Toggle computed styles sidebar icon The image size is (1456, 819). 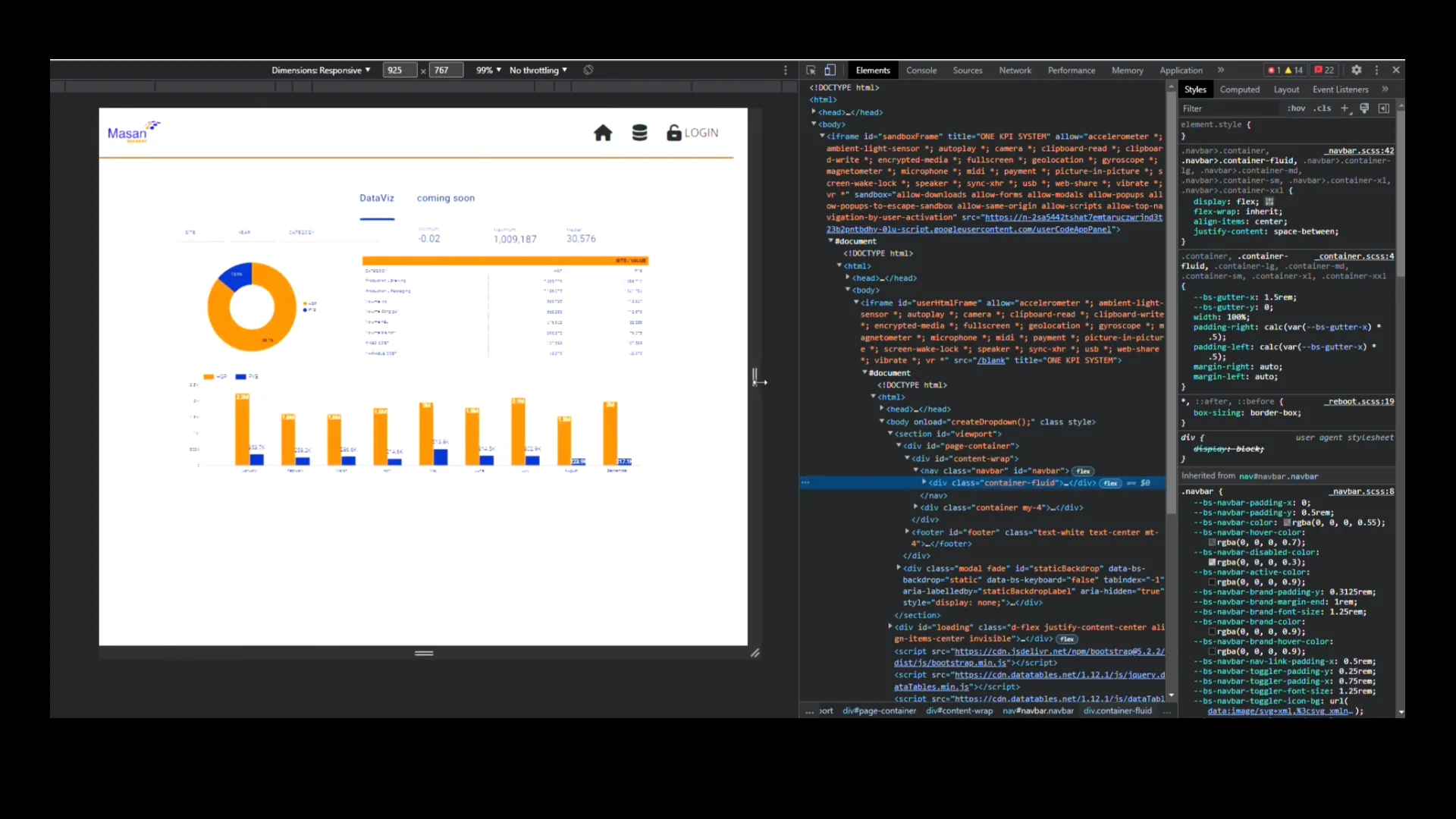point(1384,108)
